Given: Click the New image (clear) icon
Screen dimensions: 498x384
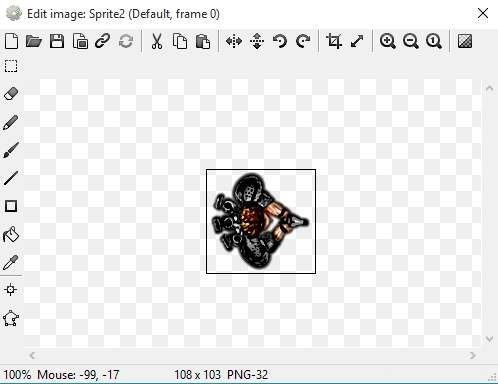Looking at the screenshot, I should click(x=11, y=41).
